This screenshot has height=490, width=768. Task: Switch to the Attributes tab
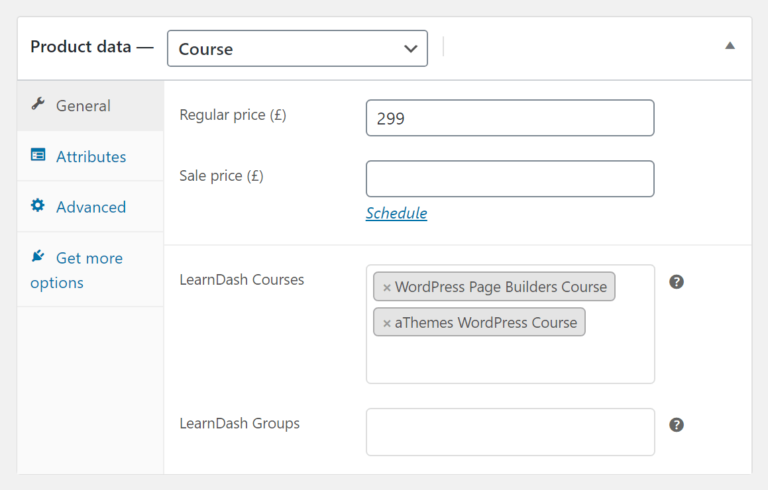pos(91,156)
